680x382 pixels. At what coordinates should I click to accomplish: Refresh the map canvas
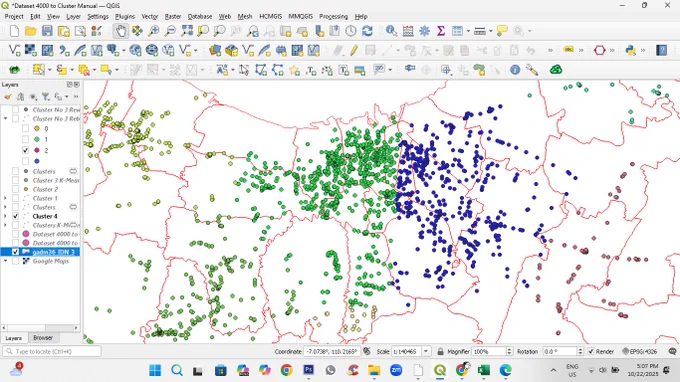pyautogui.click(x=367, y=31)
